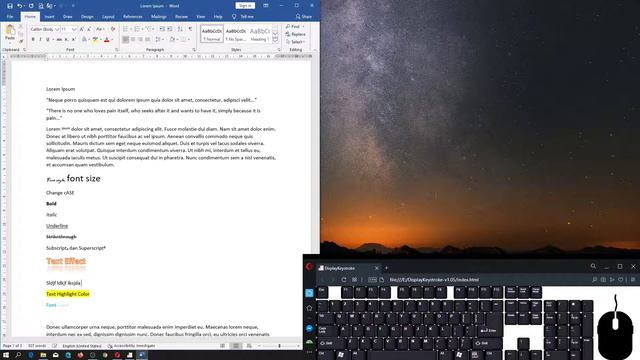Apply the Normal style
Screen dimensions: 640x360
[212, 34]
